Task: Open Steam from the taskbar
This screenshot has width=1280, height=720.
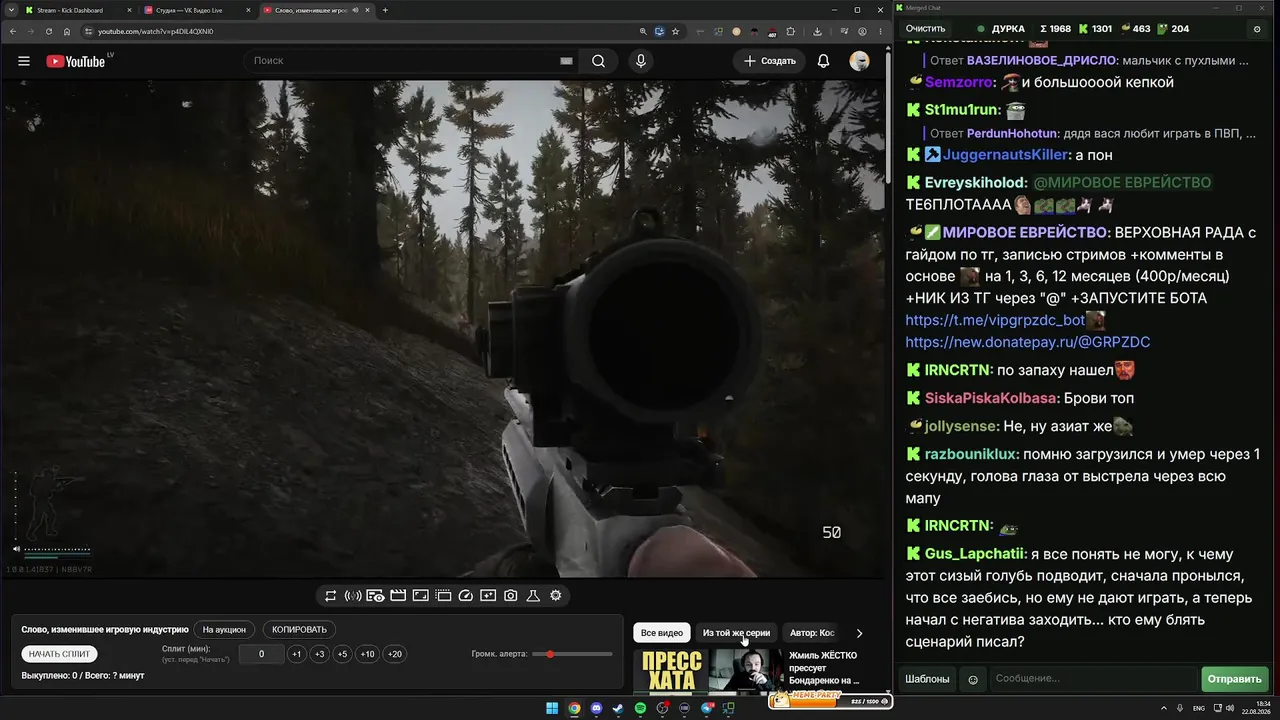Action: click(618, 708)
